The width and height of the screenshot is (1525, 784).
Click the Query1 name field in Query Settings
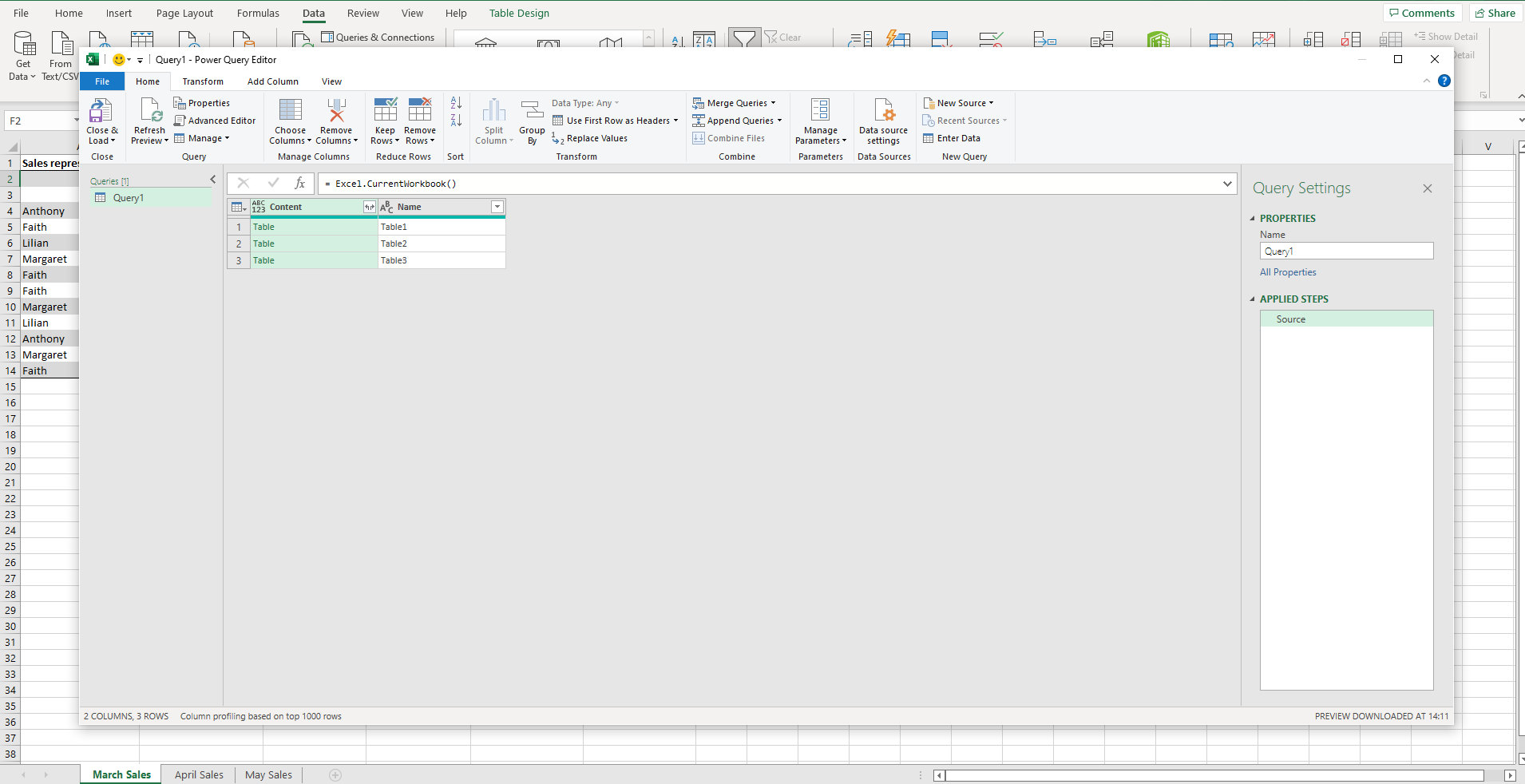point(1345,251)
